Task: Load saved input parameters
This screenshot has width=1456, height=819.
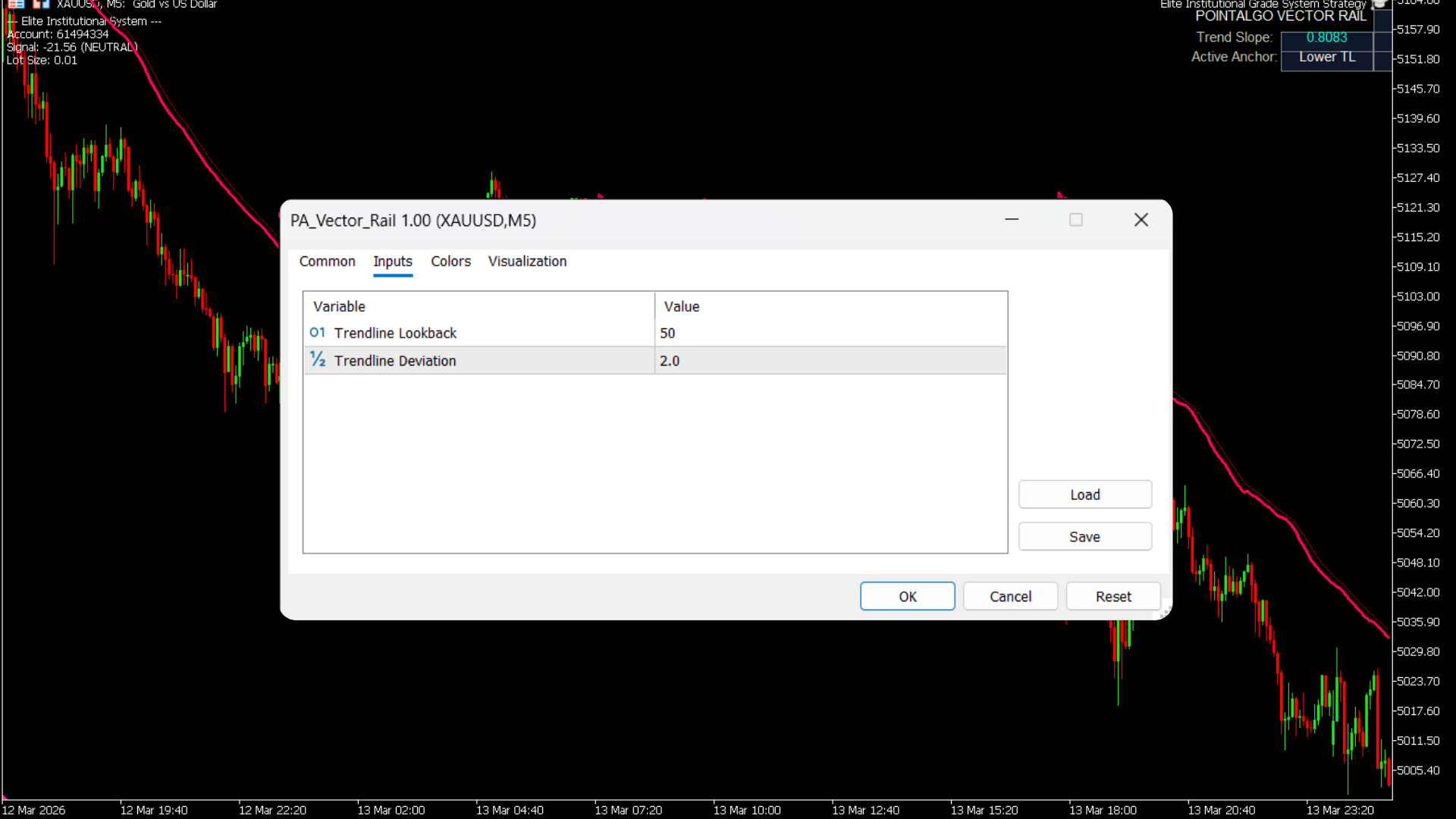Action: click(x=1084, y=495)
